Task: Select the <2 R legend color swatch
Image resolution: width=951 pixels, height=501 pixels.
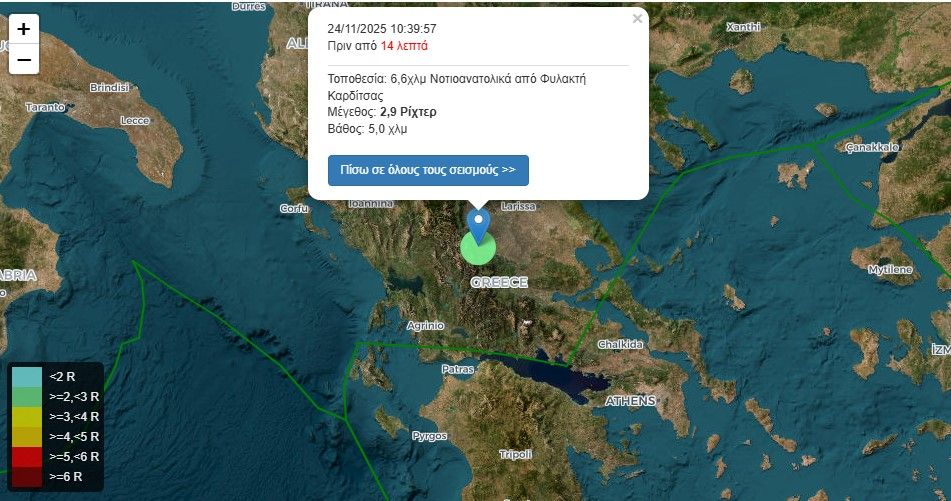Action: pos(27,377)
